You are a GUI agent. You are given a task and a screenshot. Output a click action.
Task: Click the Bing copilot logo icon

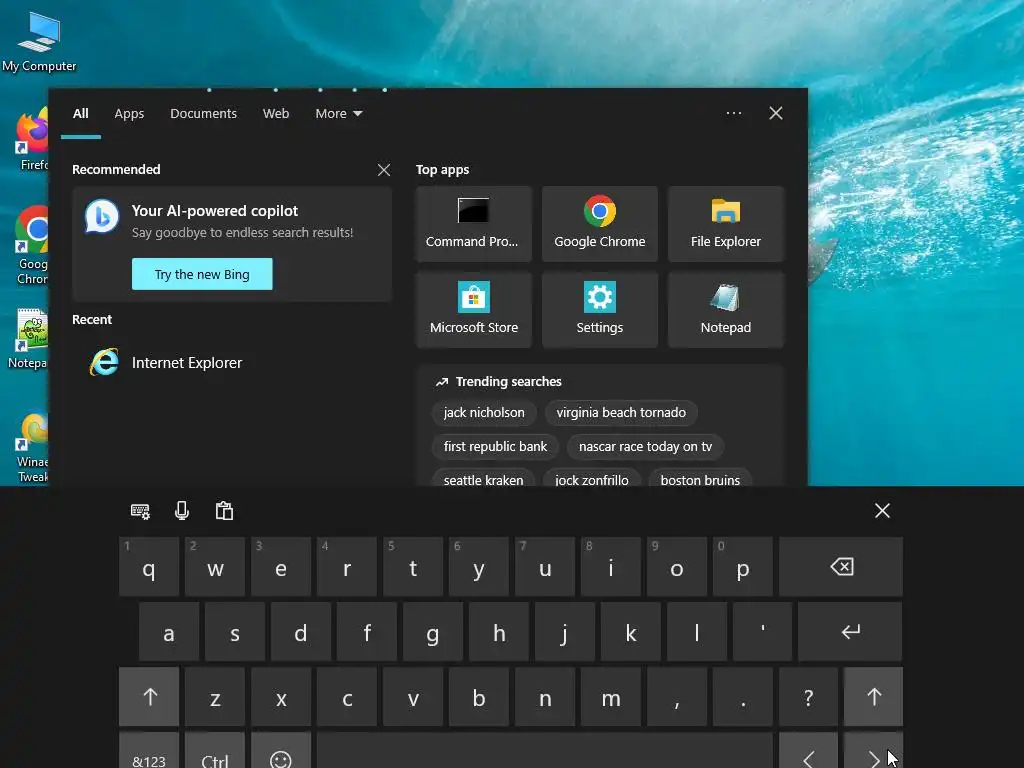(x=102, y=216)
